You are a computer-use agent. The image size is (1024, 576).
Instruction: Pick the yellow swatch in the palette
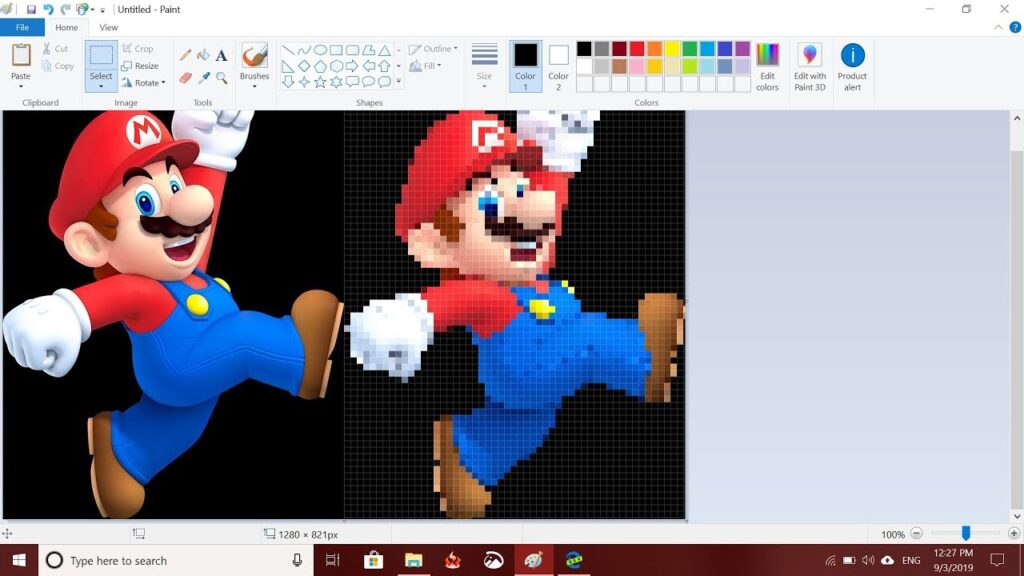pos(672,49)
